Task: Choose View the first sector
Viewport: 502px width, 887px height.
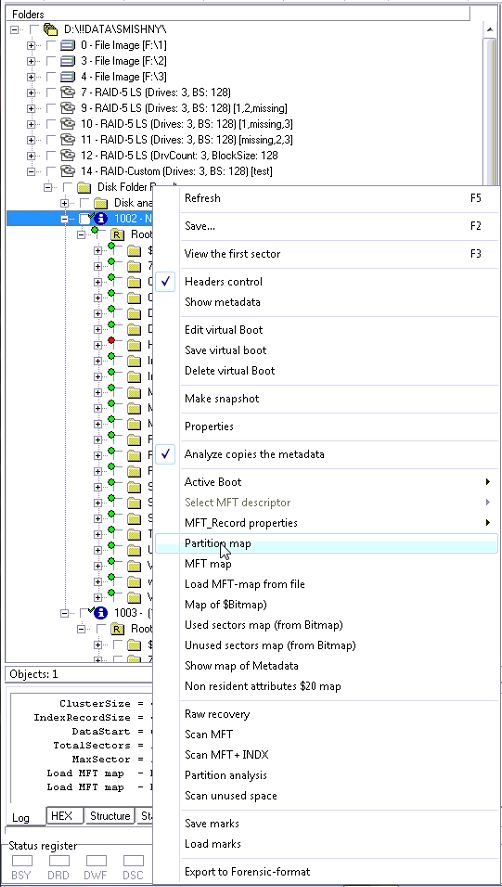Action: click(x=327, y=253)
